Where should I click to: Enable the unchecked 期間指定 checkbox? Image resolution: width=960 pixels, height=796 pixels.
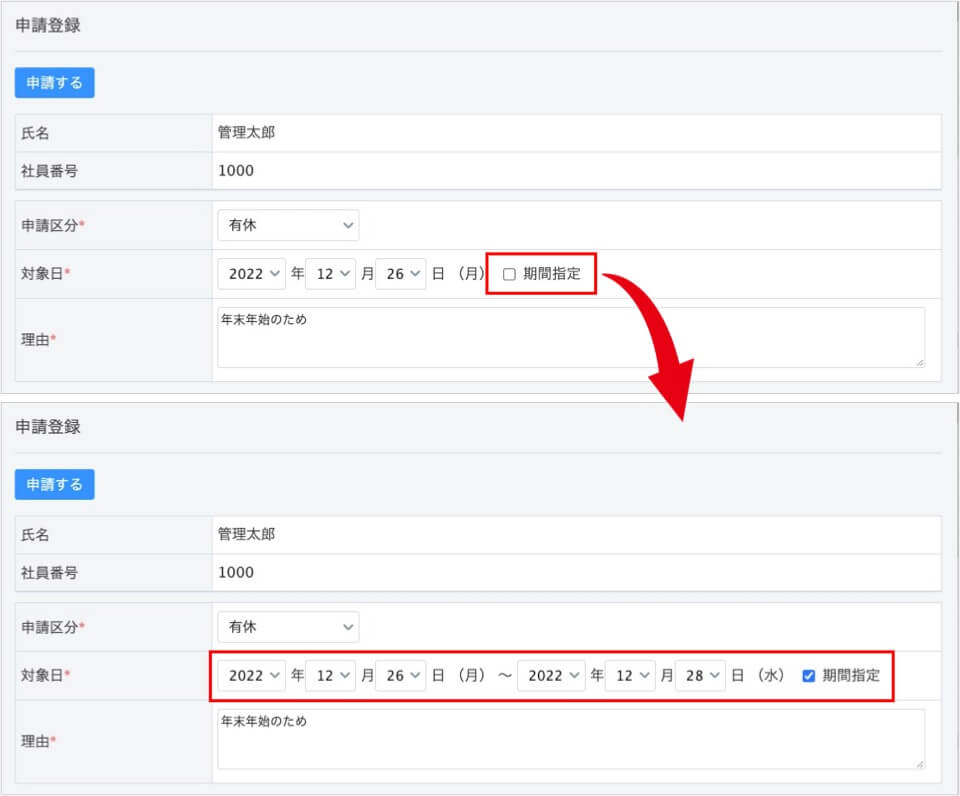click(509, 274)
